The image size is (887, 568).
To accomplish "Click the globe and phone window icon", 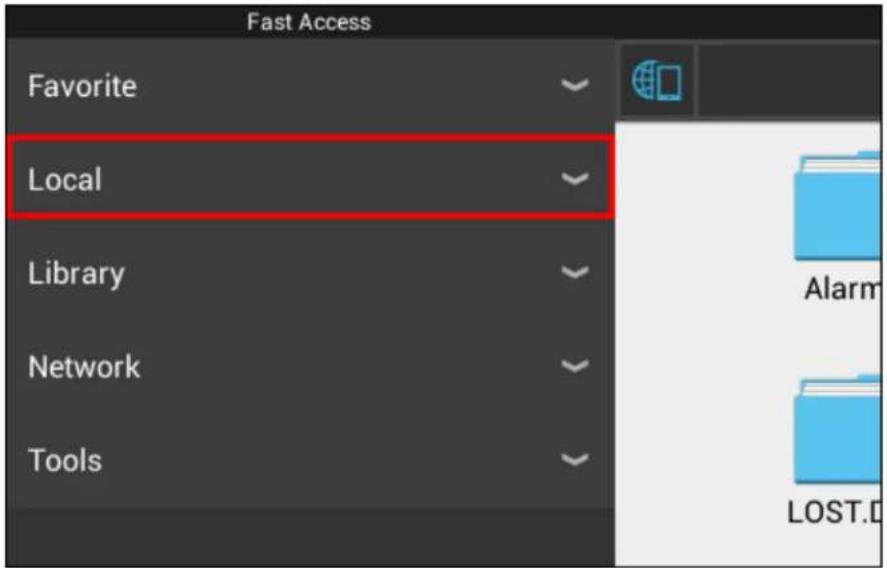I will 657,81.
